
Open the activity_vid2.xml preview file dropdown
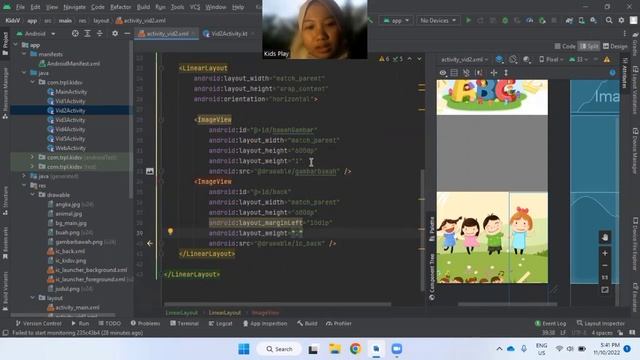tap(464, 60)
